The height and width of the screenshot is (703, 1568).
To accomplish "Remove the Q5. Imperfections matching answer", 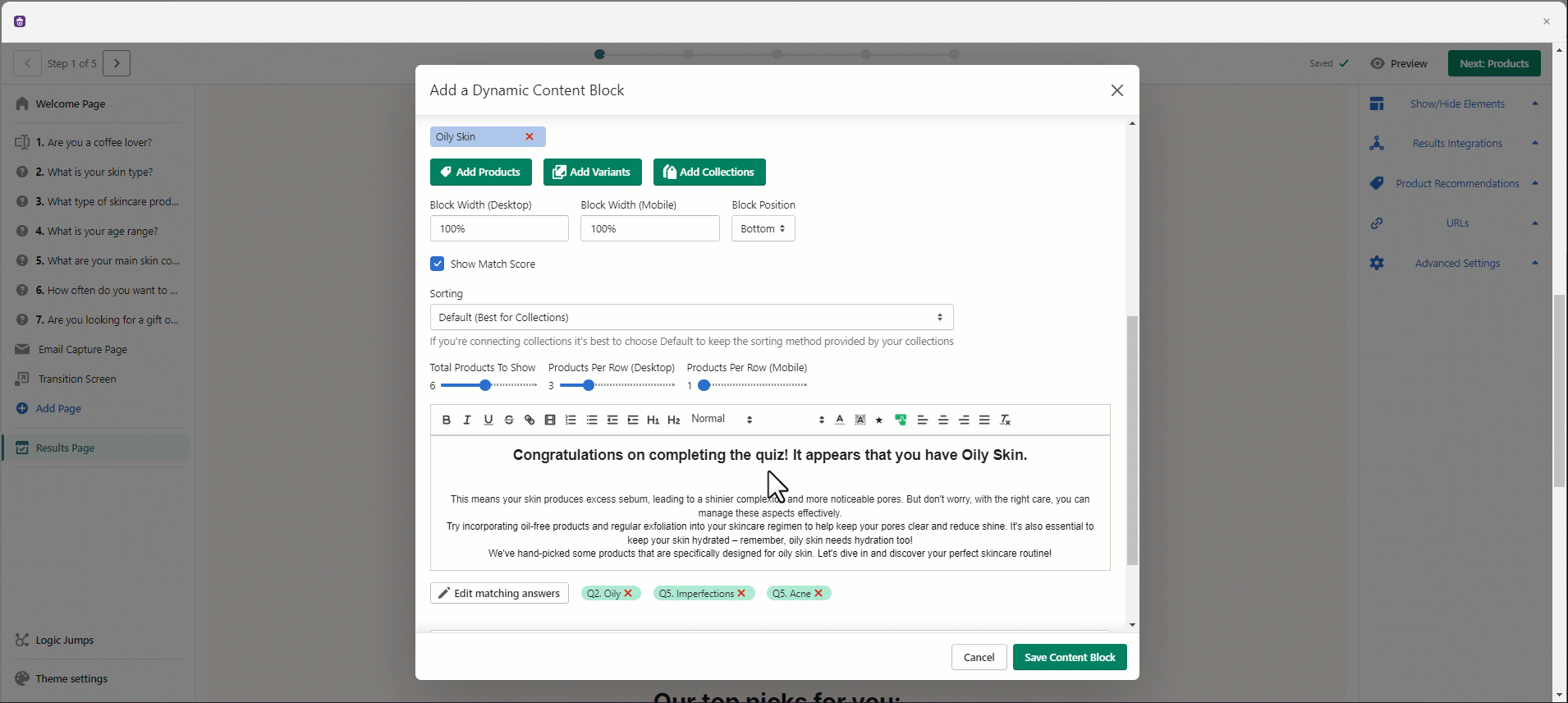I will point(741,593).
